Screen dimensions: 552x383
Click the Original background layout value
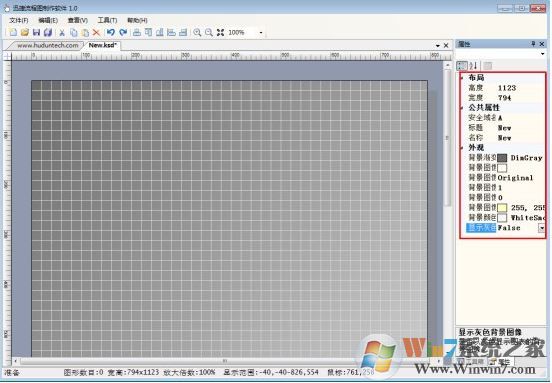tap(515, 178)
